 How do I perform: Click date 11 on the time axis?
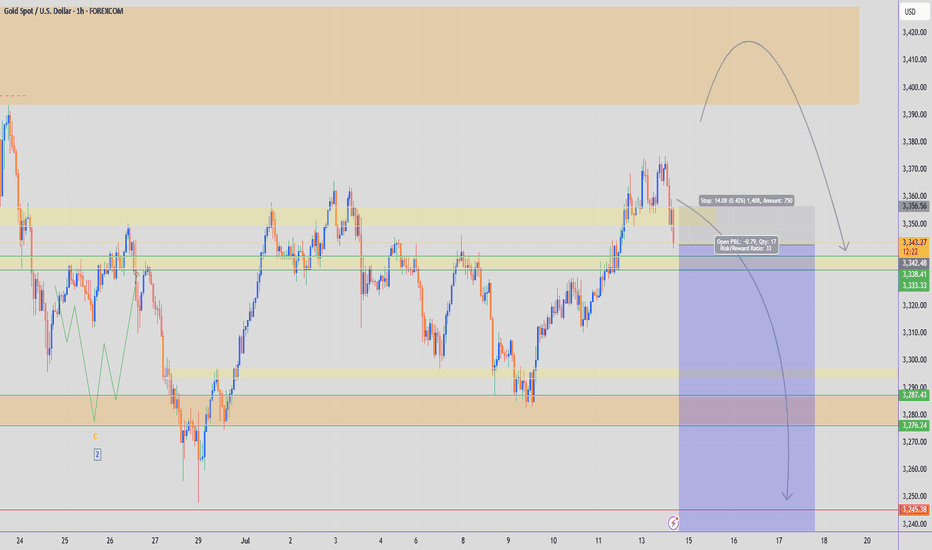(598, 540)
